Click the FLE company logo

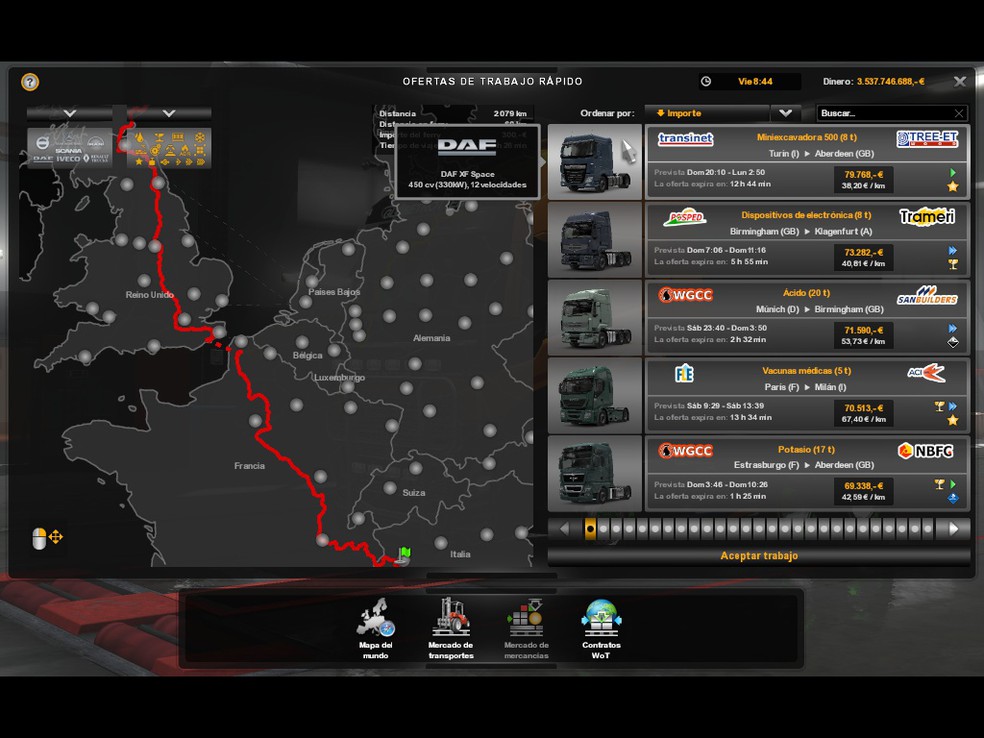(684, 374)
